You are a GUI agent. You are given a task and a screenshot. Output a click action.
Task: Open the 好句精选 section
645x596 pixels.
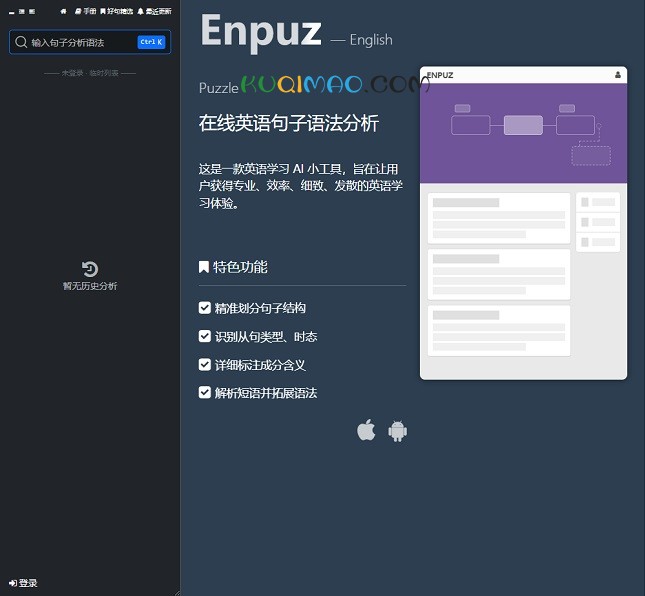click(117, 12)
